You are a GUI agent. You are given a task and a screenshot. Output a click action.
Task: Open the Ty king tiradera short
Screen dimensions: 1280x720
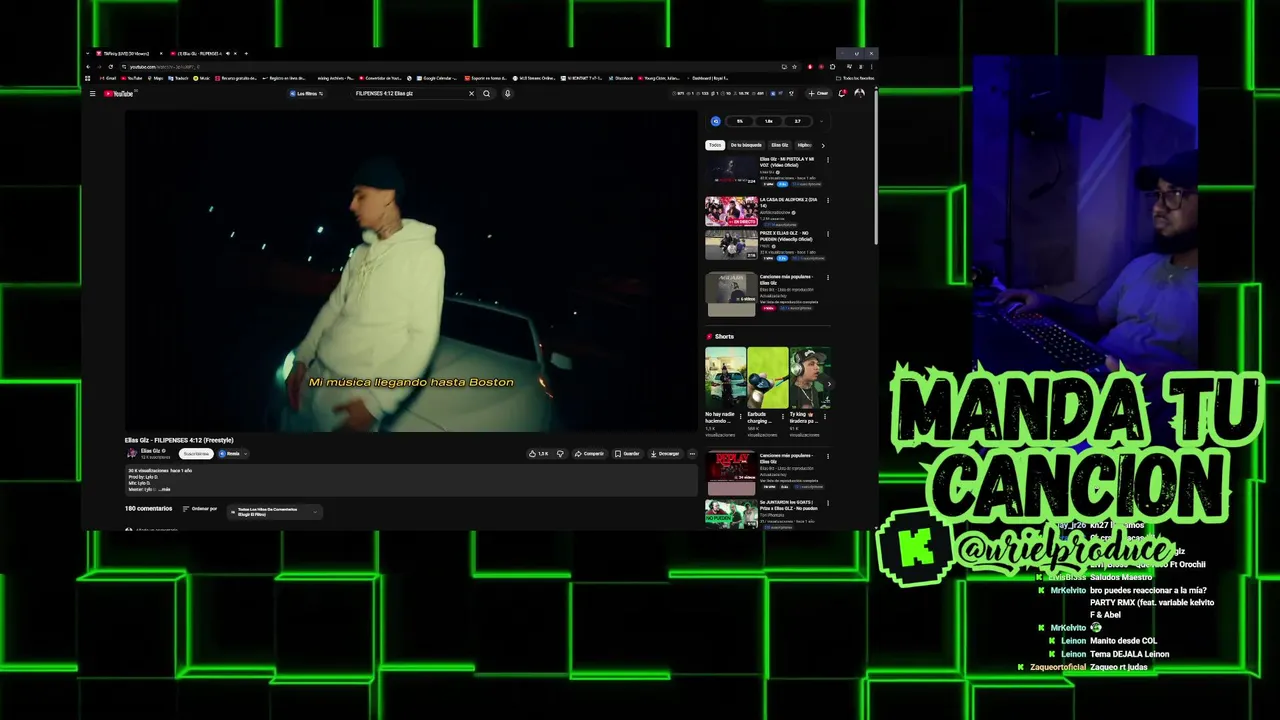pyautogui.click(x=809, y=378)
